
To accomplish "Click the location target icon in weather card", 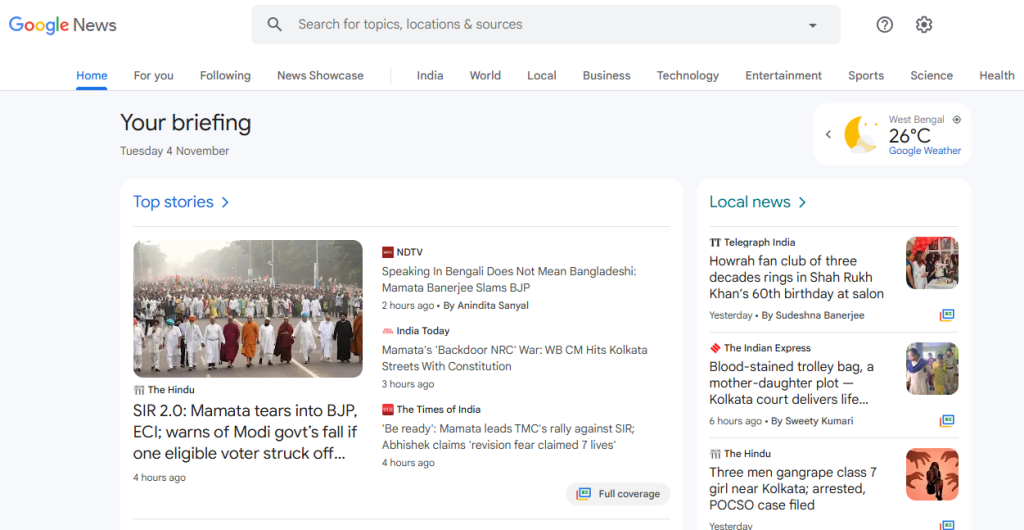I will [957, 120].
